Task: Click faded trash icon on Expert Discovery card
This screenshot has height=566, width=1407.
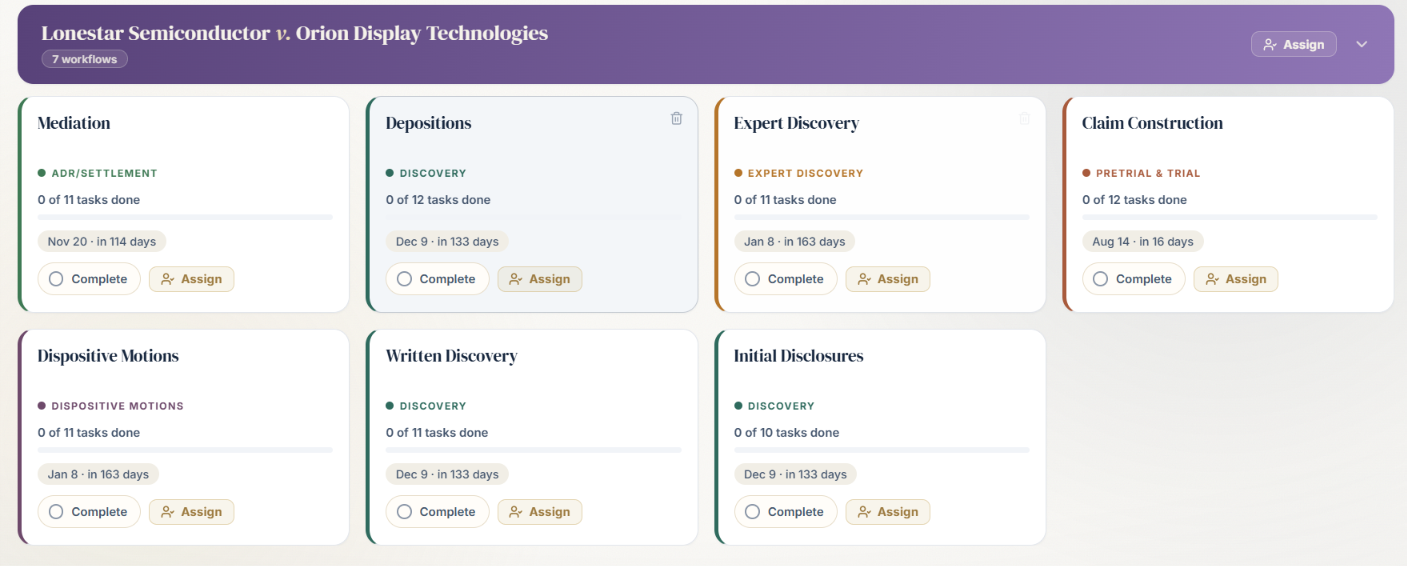Action: pos(1024,118)
